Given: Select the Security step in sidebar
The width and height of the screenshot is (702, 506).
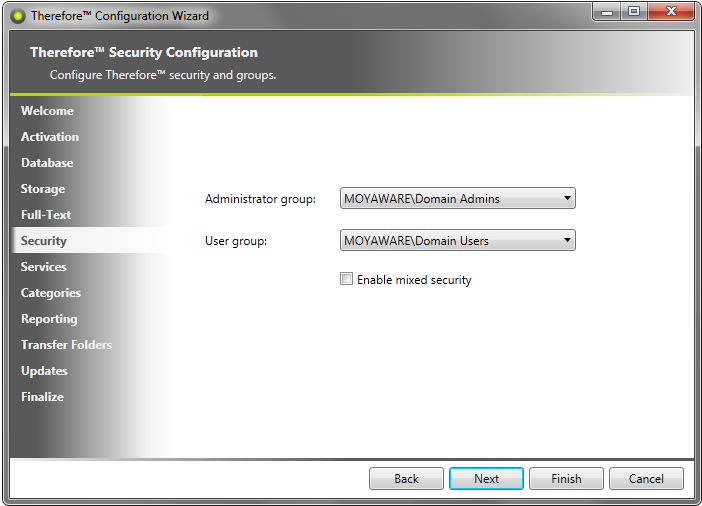Looking at the screenshot, I should tap(44, 241).
